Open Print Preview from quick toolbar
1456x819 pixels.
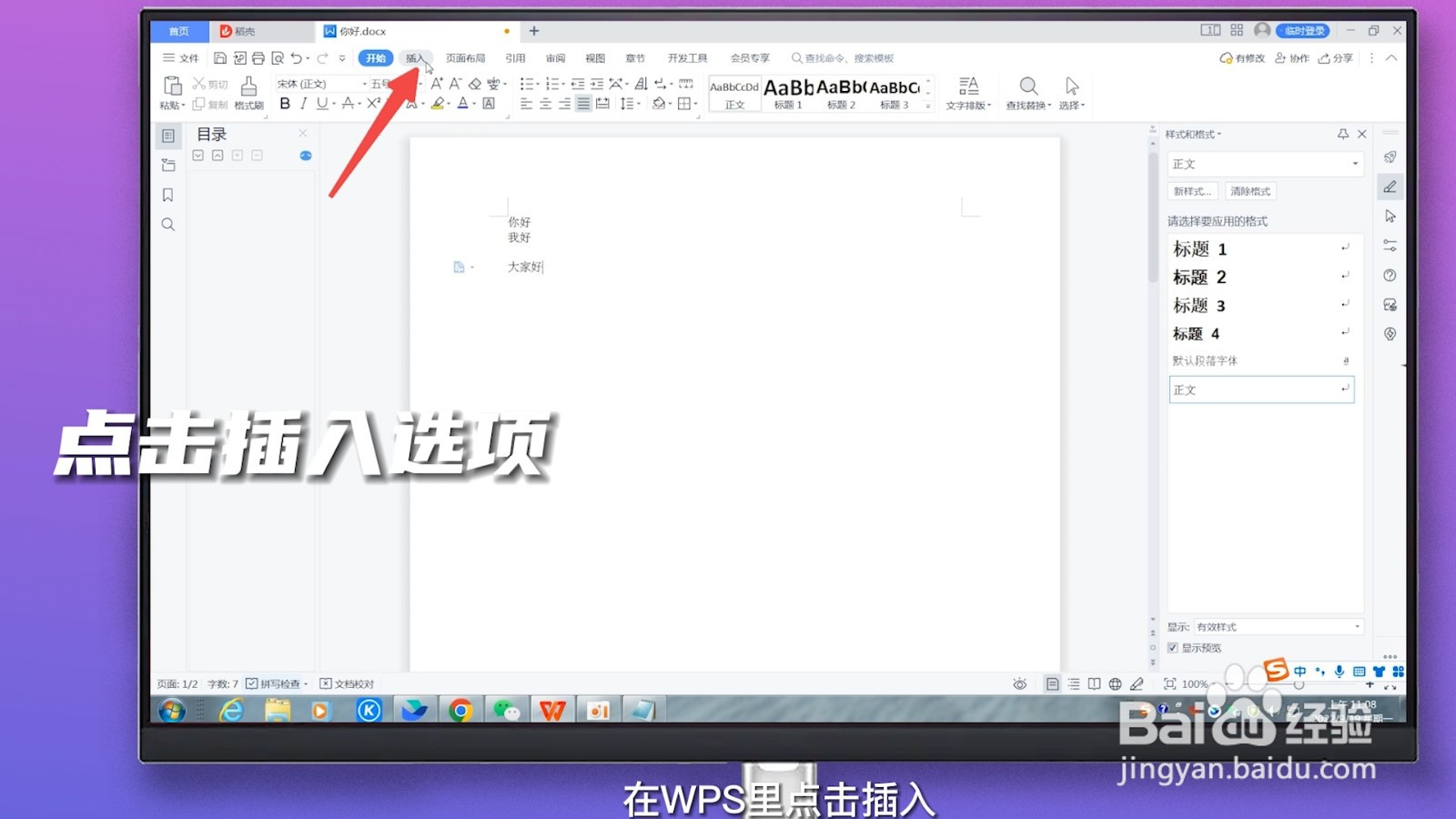click(x=278, y=58)
